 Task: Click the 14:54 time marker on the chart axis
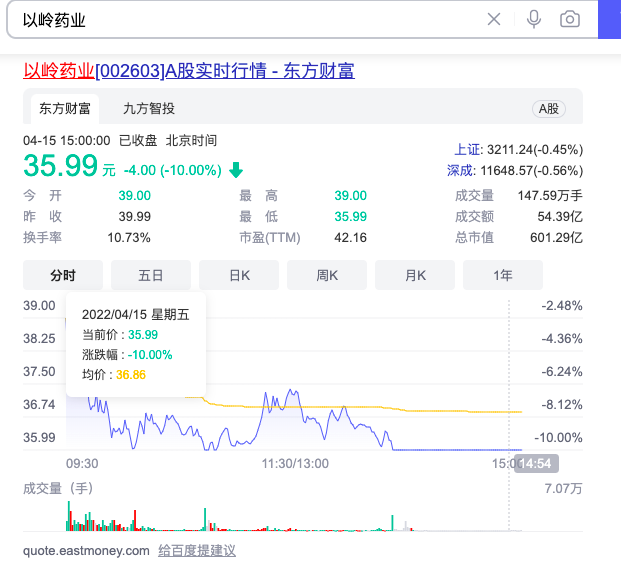tap(536, 463)
